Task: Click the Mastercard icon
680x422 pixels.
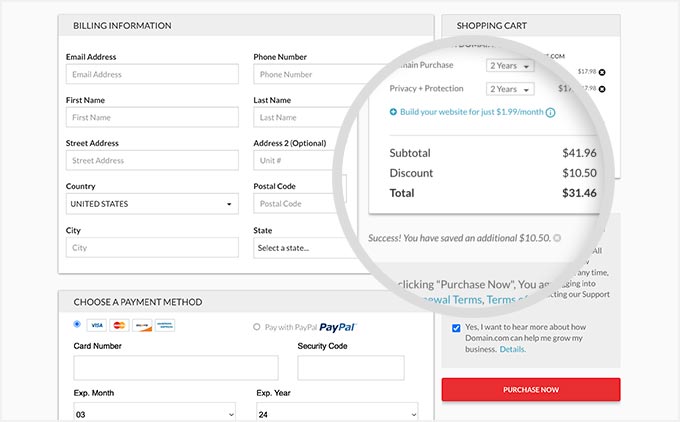Action: click(120, 325)
